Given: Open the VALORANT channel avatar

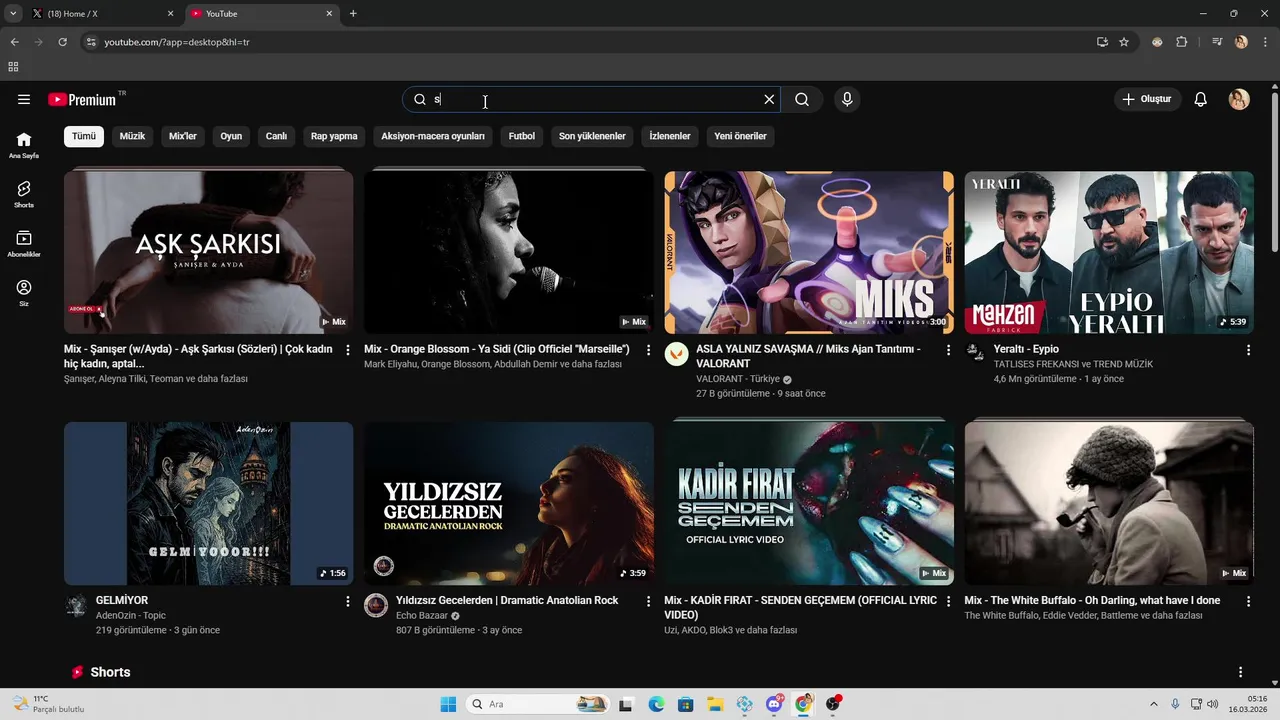Looking at the screenshot, I should click(677, 354).
